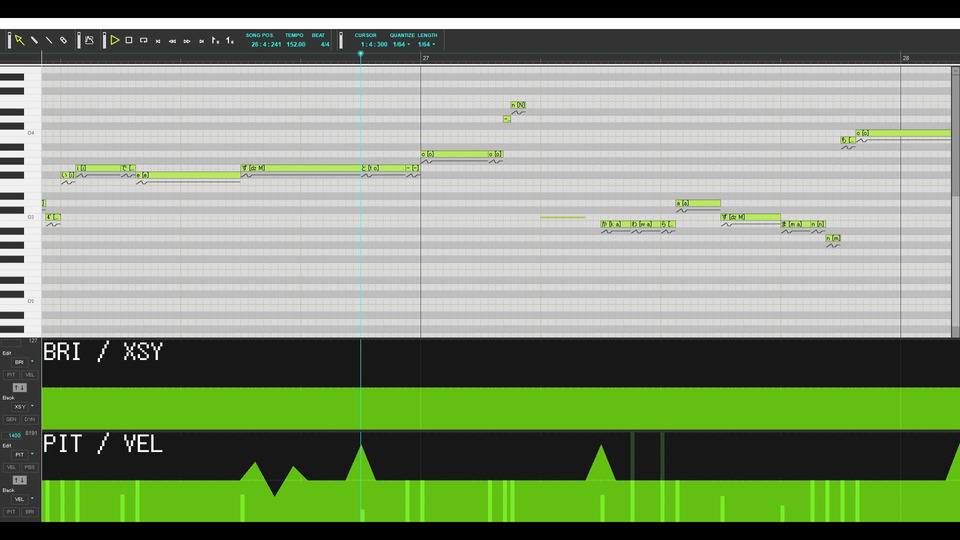This screenshot has height=540, width=960.
Task: Select the long 'e [e]' note
Action: pyautogui.click(x=188, y=175)
